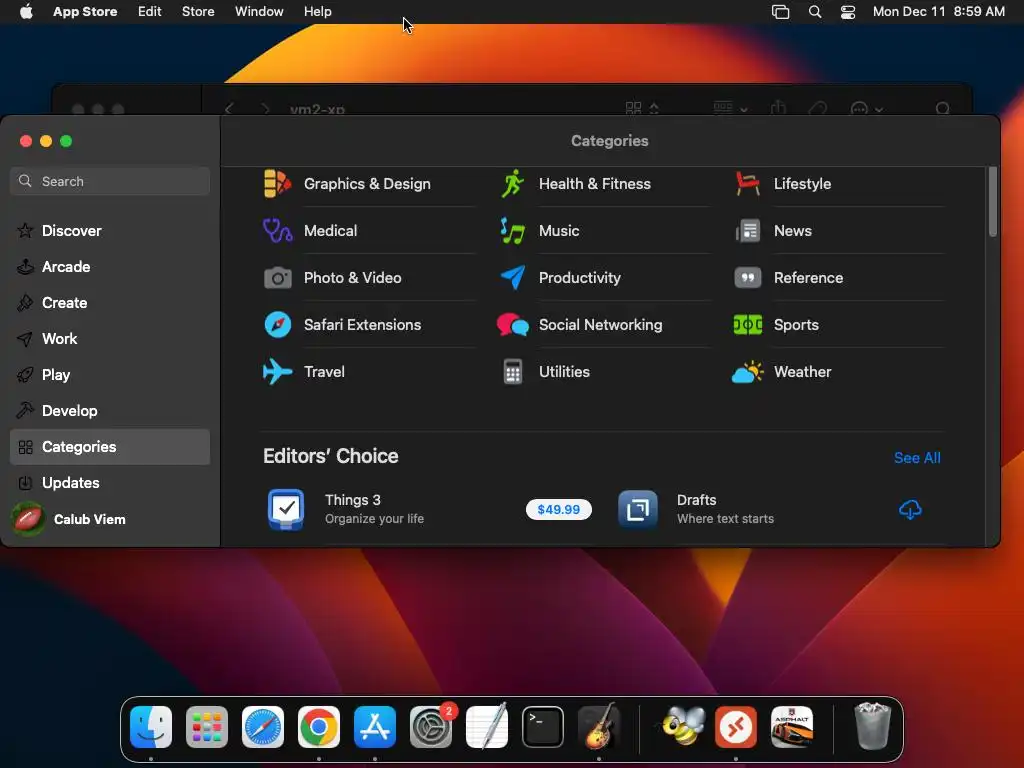This screenshot has width=1024, height=768.
Task: Open Google Chrome in the Dock
Action: click(319, 727)
